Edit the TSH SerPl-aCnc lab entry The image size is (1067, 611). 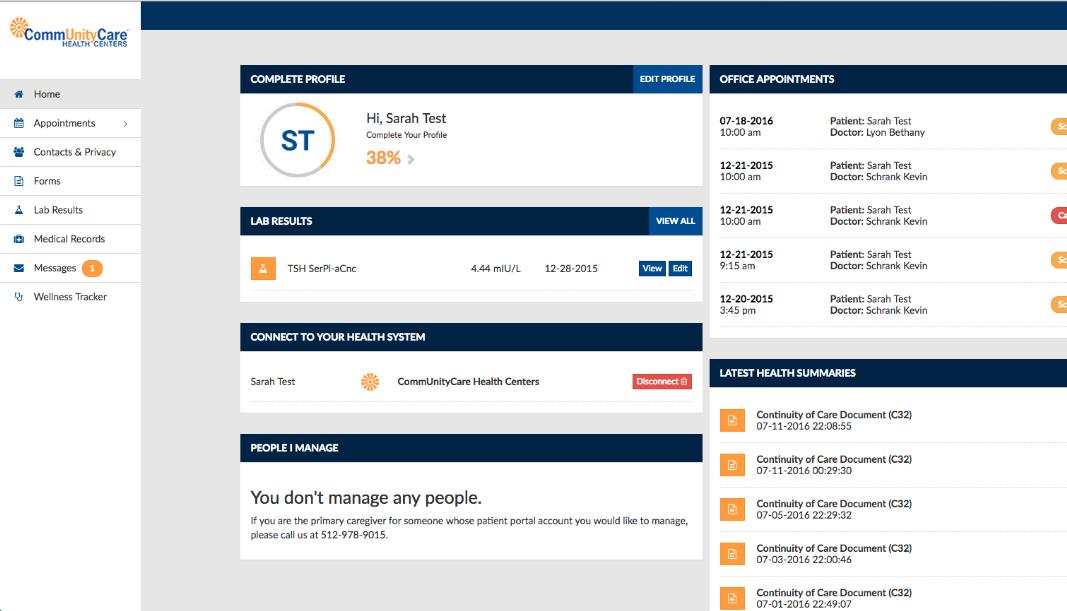pyautogui.click(x=680, y=268)
